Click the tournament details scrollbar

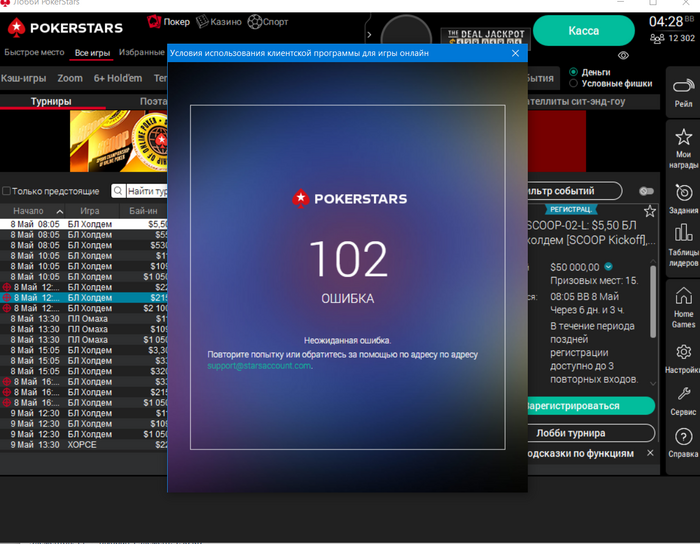(x=653, y=301)
